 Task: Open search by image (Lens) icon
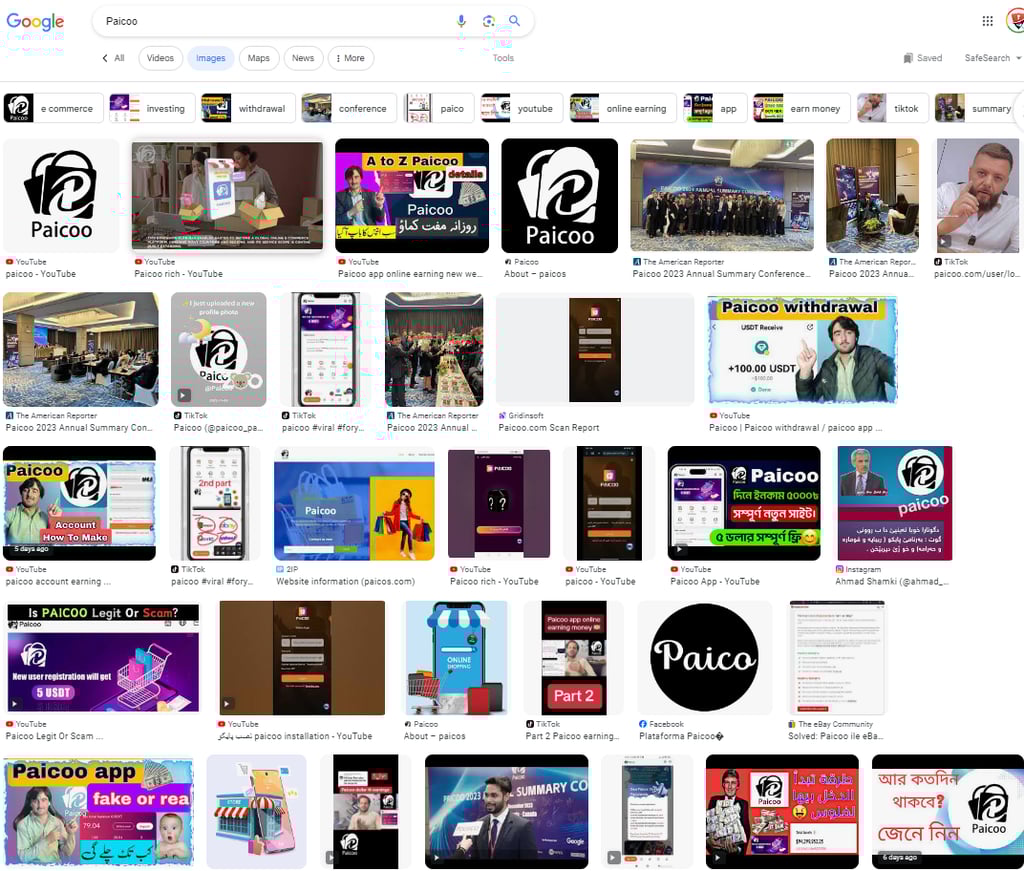pyautogui.click(x=488, y=21)
